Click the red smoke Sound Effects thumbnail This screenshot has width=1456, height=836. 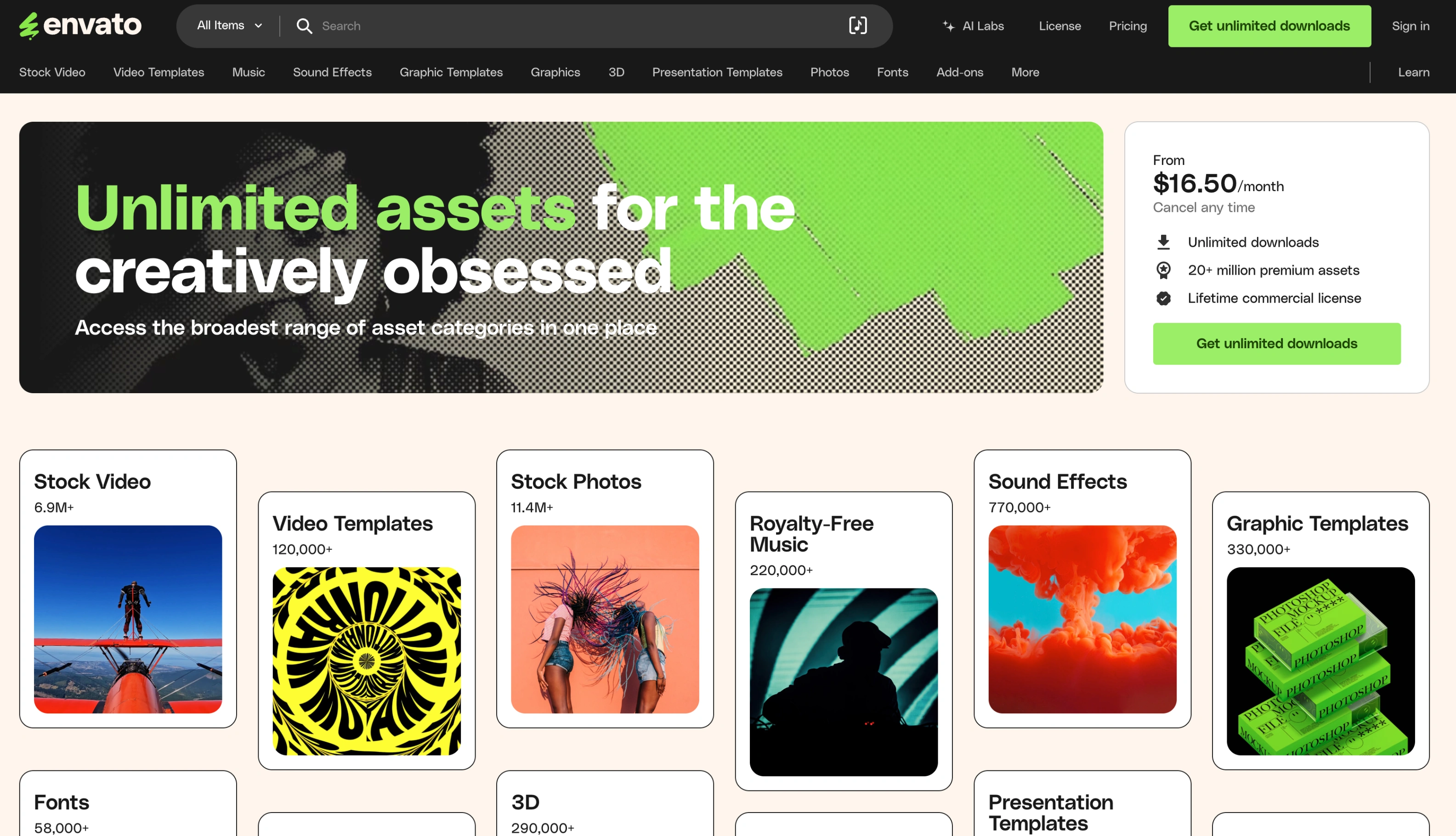click(x=1082, y=619)
